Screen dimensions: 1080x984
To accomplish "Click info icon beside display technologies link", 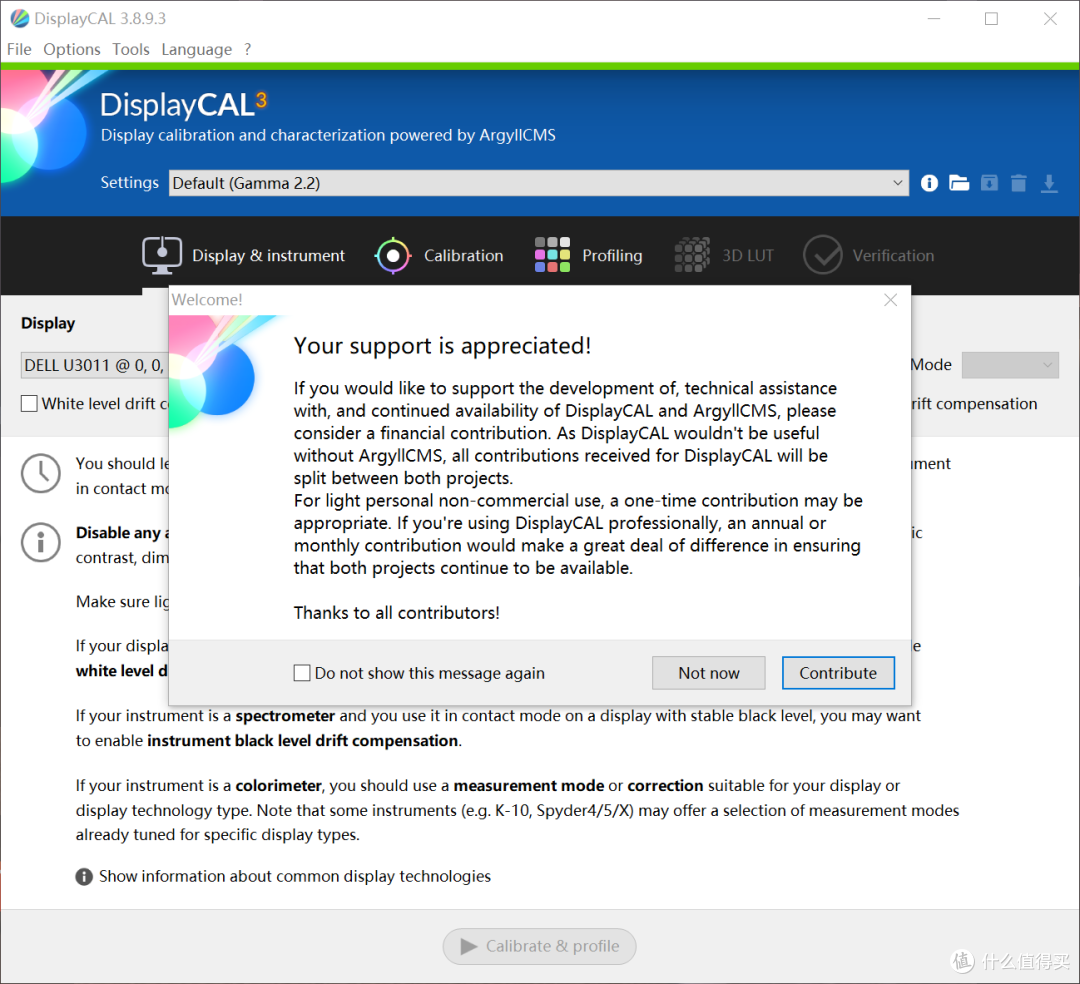I will 84,877.
